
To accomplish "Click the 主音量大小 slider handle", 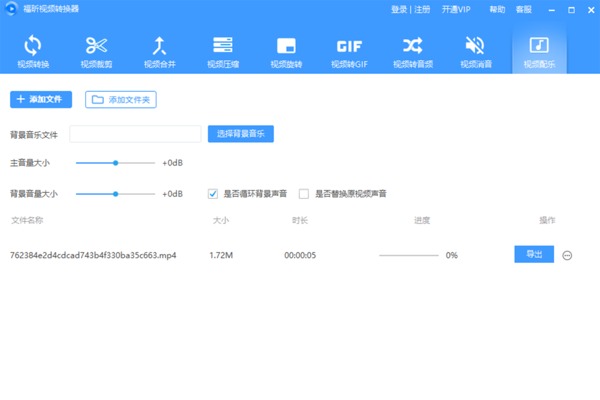I will [x=116, y=162].
